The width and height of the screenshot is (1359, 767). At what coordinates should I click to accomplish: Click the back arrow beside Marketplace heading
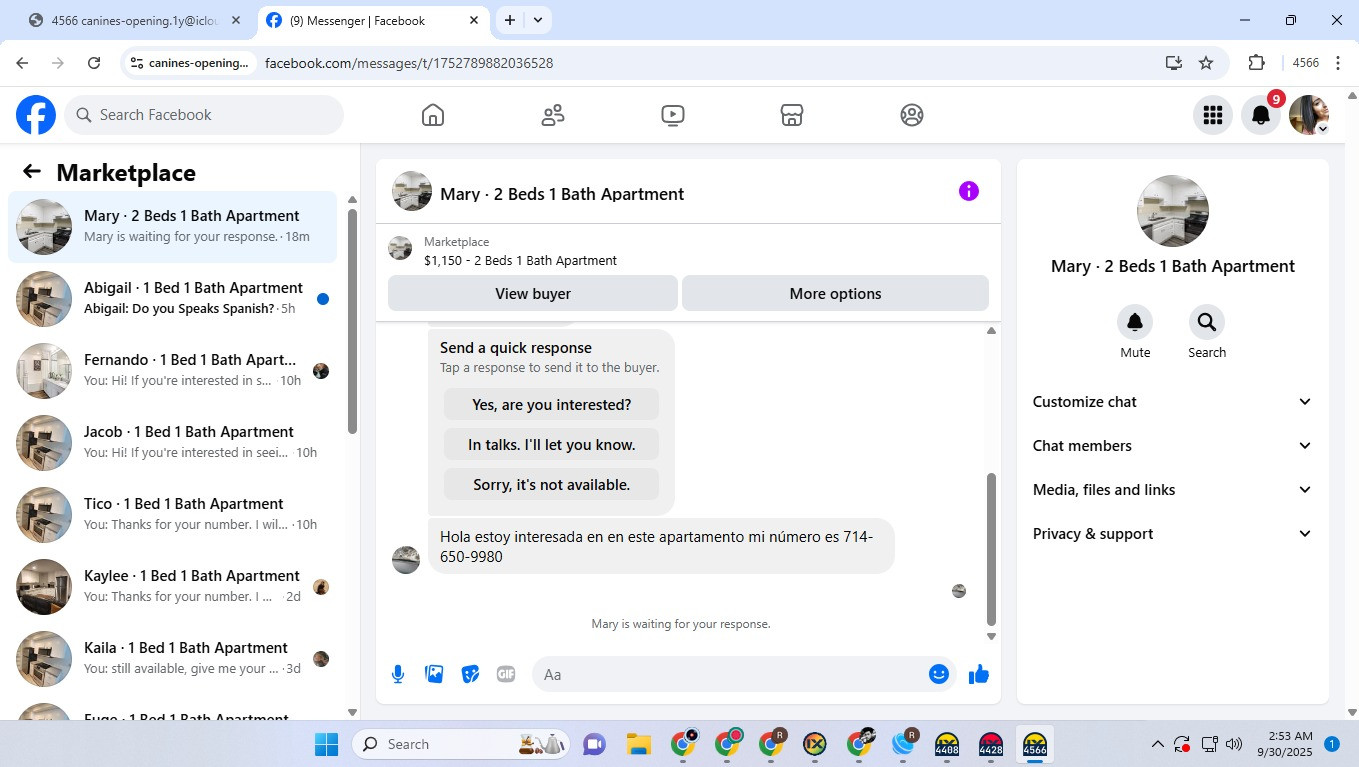click(32, 172)
